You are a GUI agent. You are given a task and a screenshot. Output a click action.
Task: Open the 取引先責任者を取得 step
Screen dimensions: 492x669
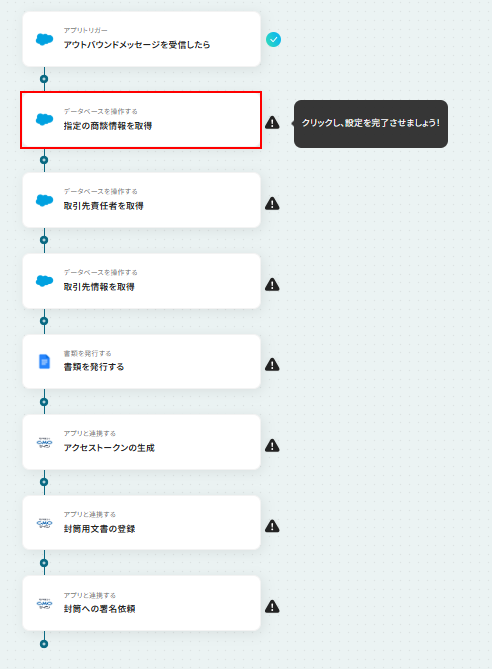142,200
